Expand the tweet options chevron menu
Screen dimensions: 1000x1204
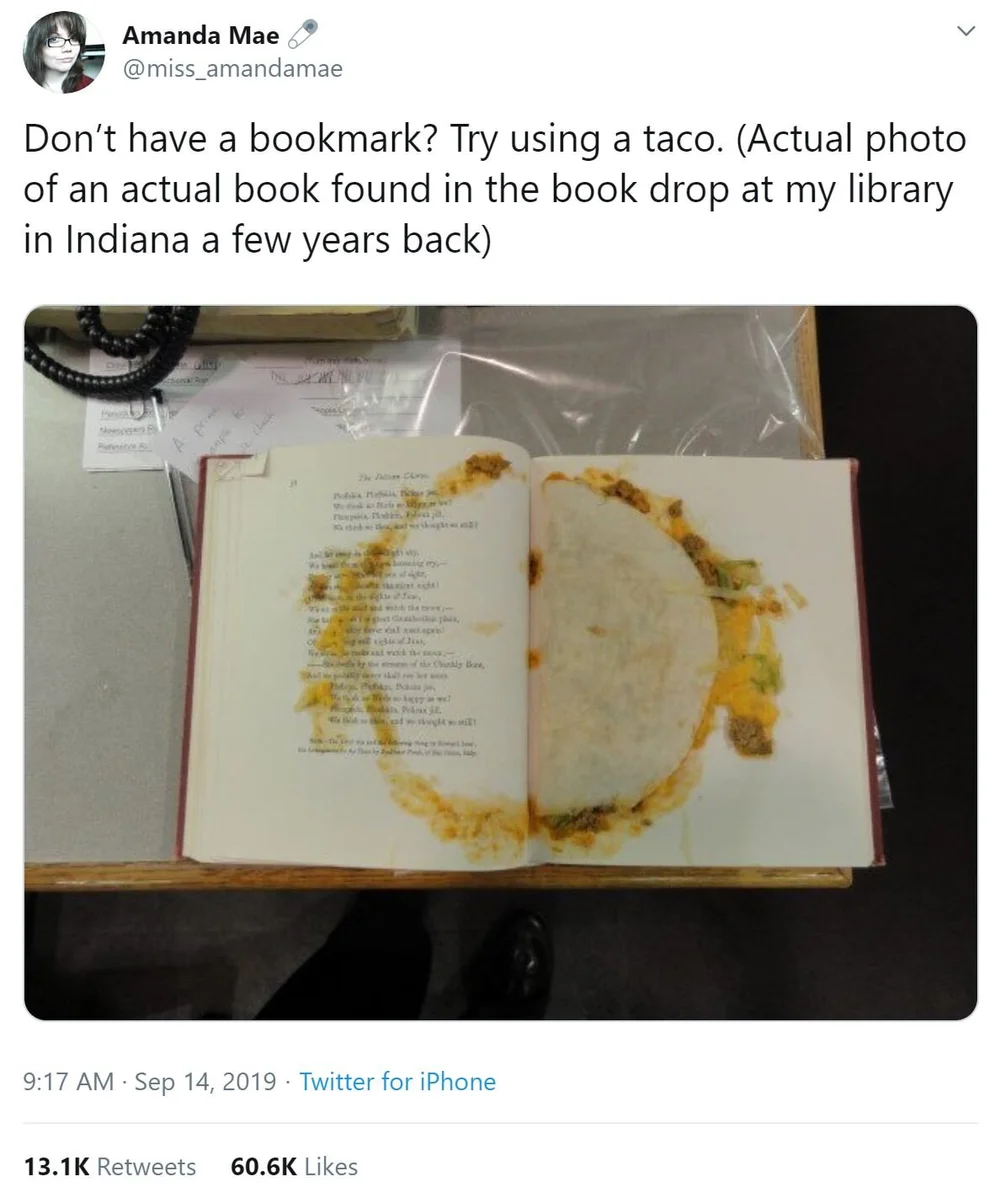tap(966, 31)
